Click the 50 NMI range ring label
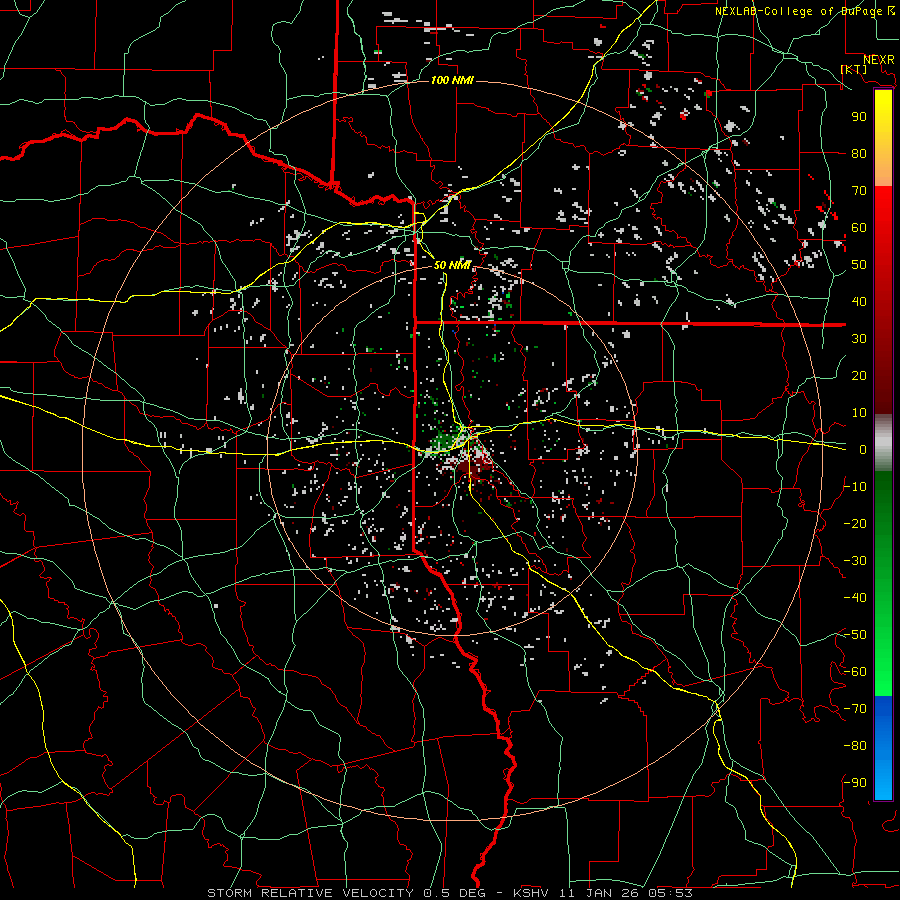Image resolution: width=900 pixels, height=900 pixels. tap(452, 265)
